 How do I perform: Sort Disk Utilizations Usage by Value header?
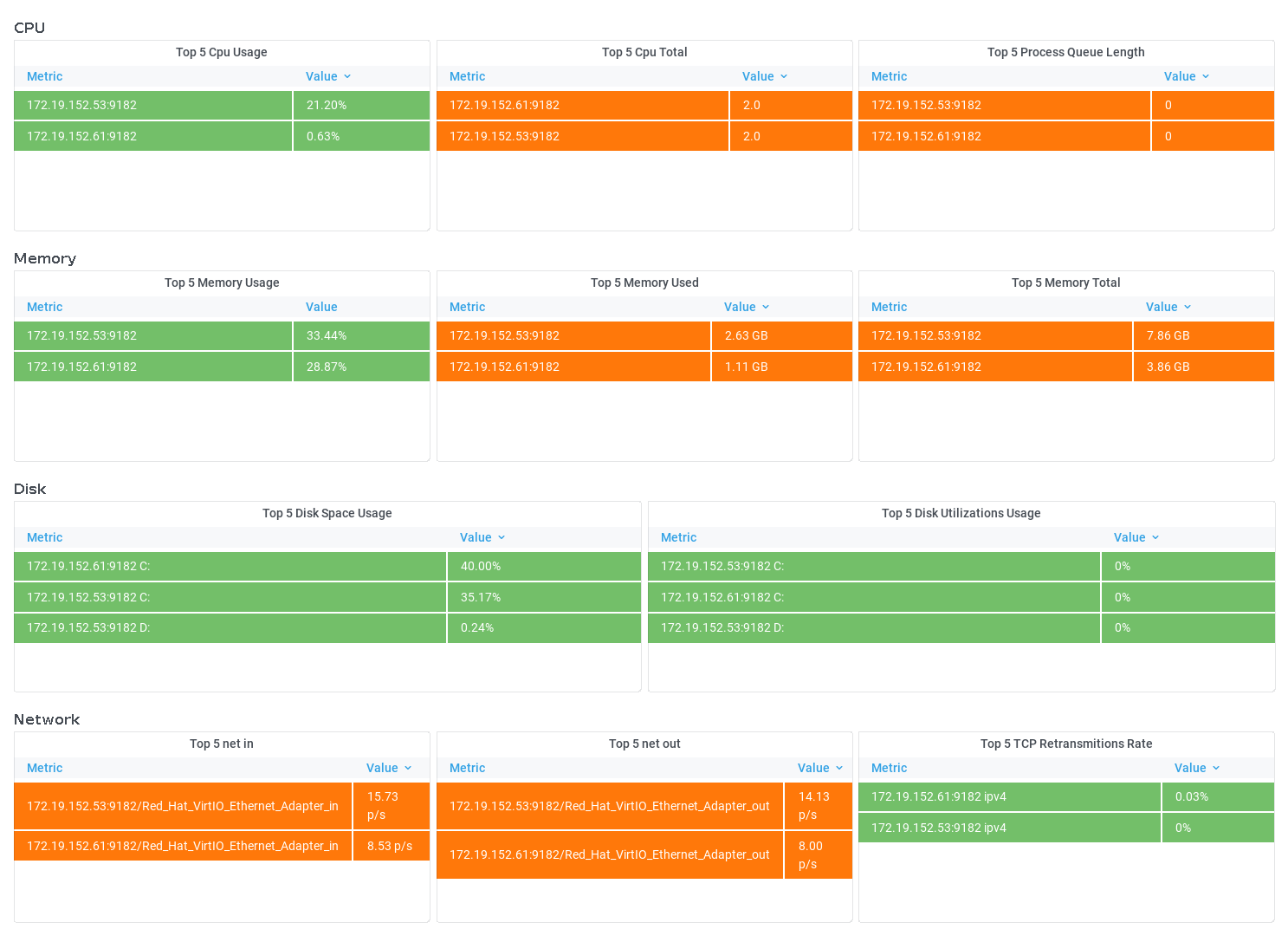coord(1136,537)
